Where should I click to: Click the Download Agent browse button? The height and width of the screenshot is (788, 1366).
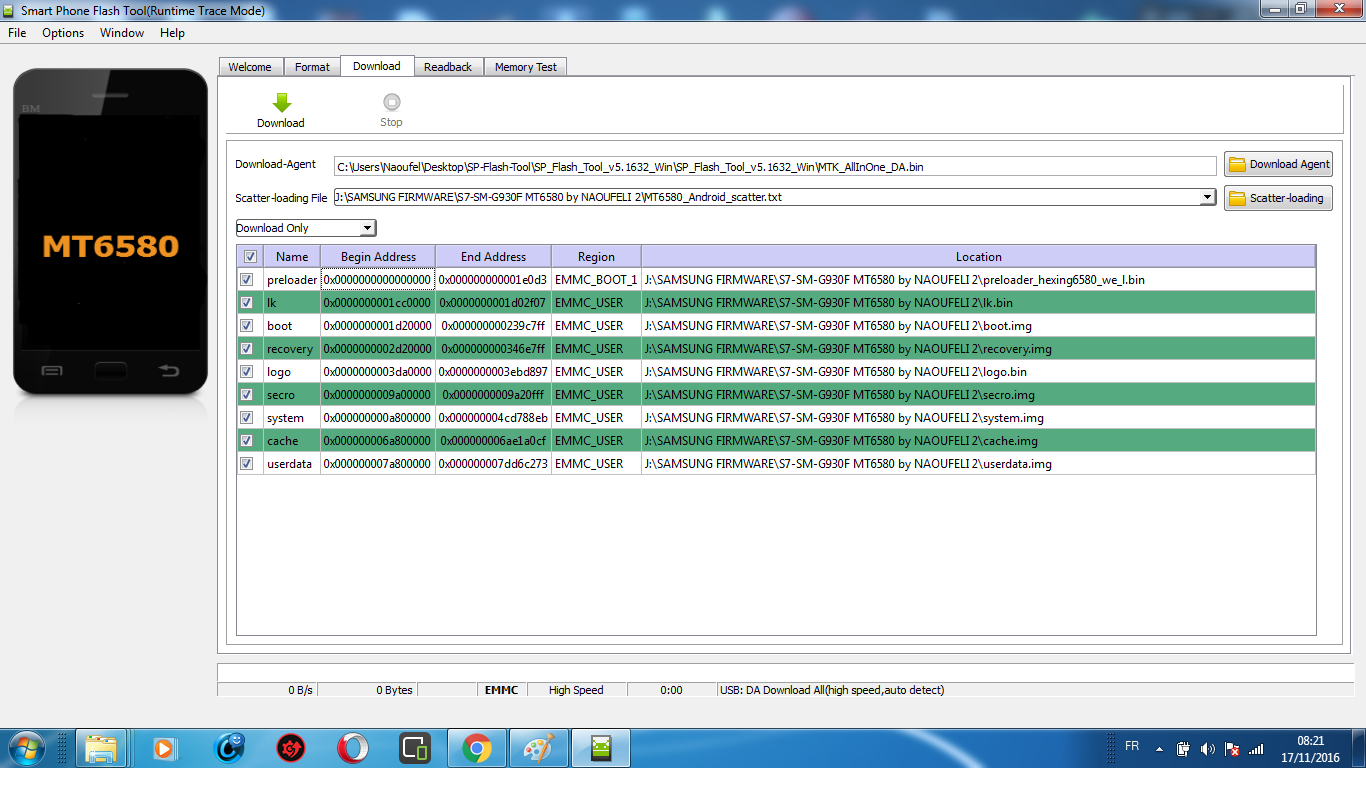(x=1278, y=164)
